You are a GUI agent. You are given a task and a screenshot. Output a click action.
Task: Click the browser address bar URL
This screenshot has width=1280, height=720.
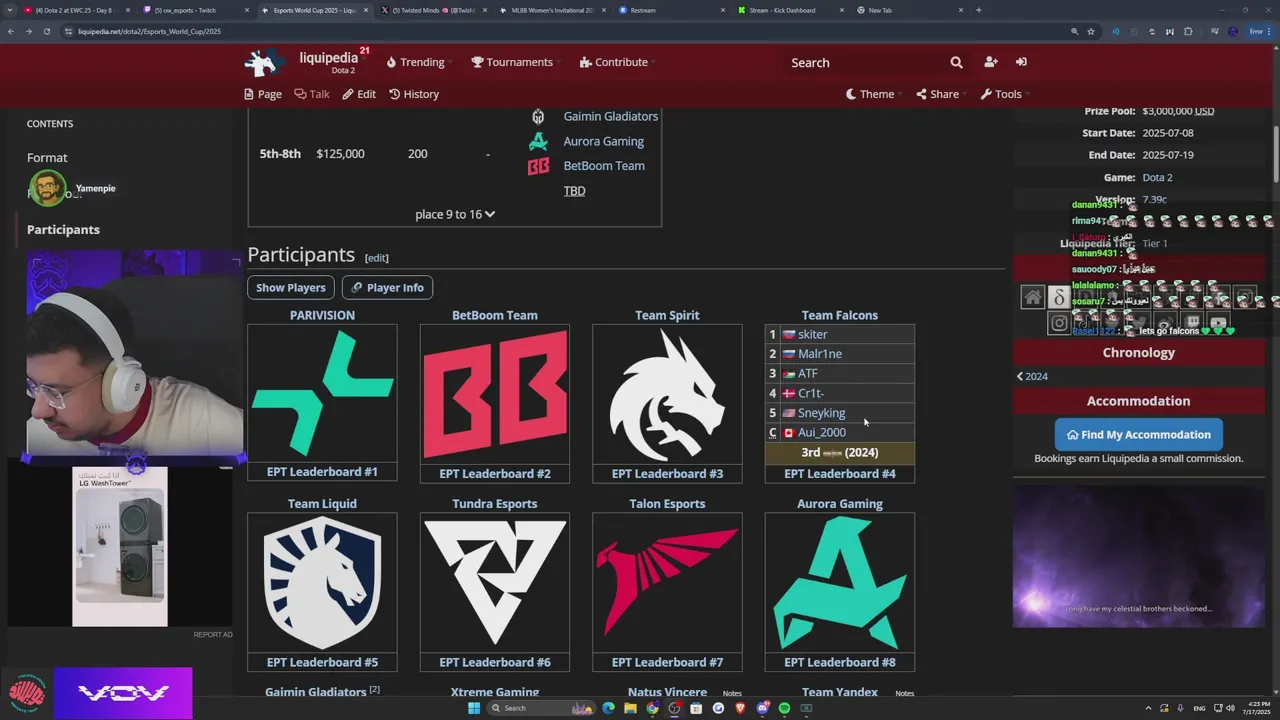pos(150,31)
